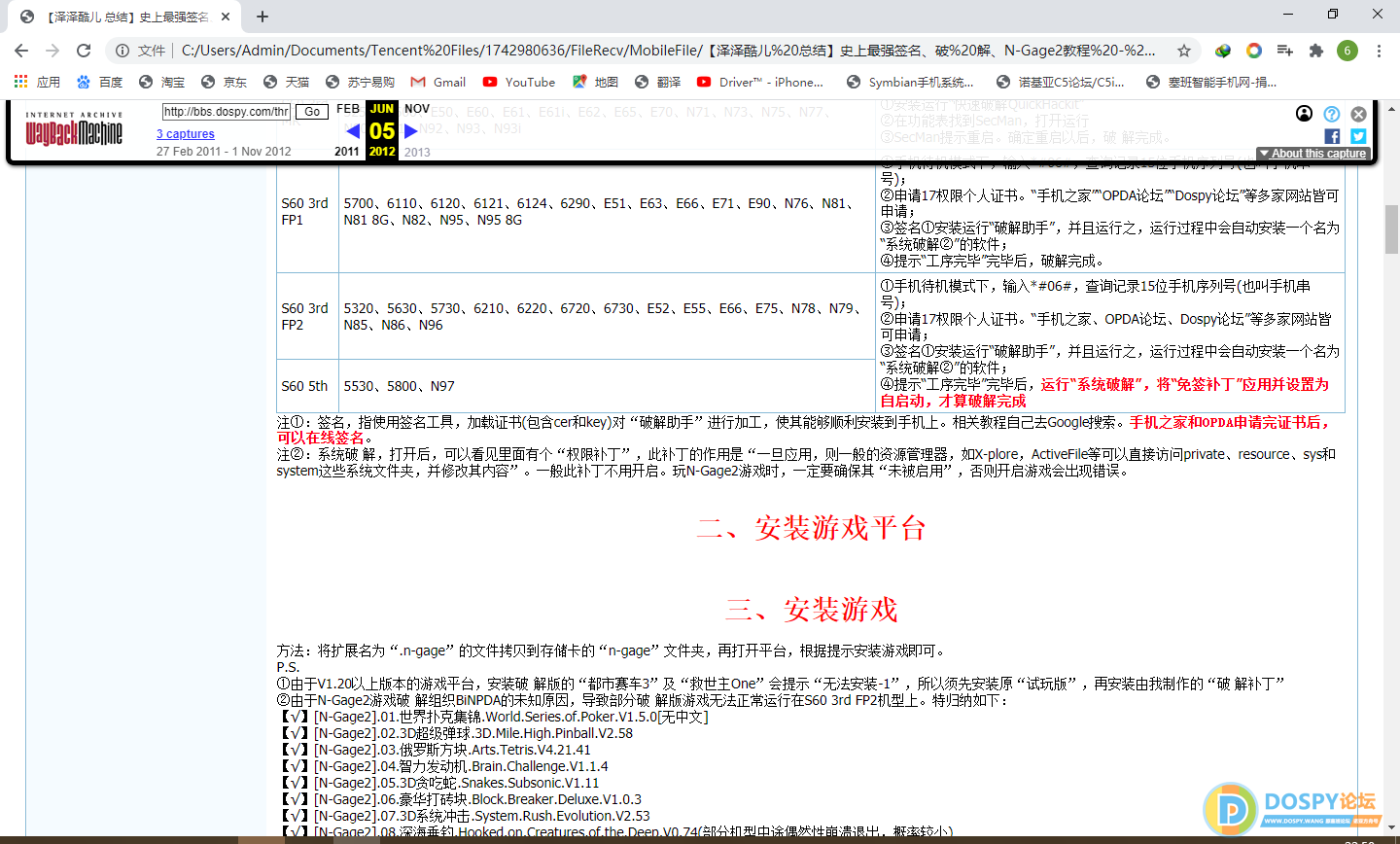
Task: Click the Wayback Machine logo
Action: click(74, 128)
